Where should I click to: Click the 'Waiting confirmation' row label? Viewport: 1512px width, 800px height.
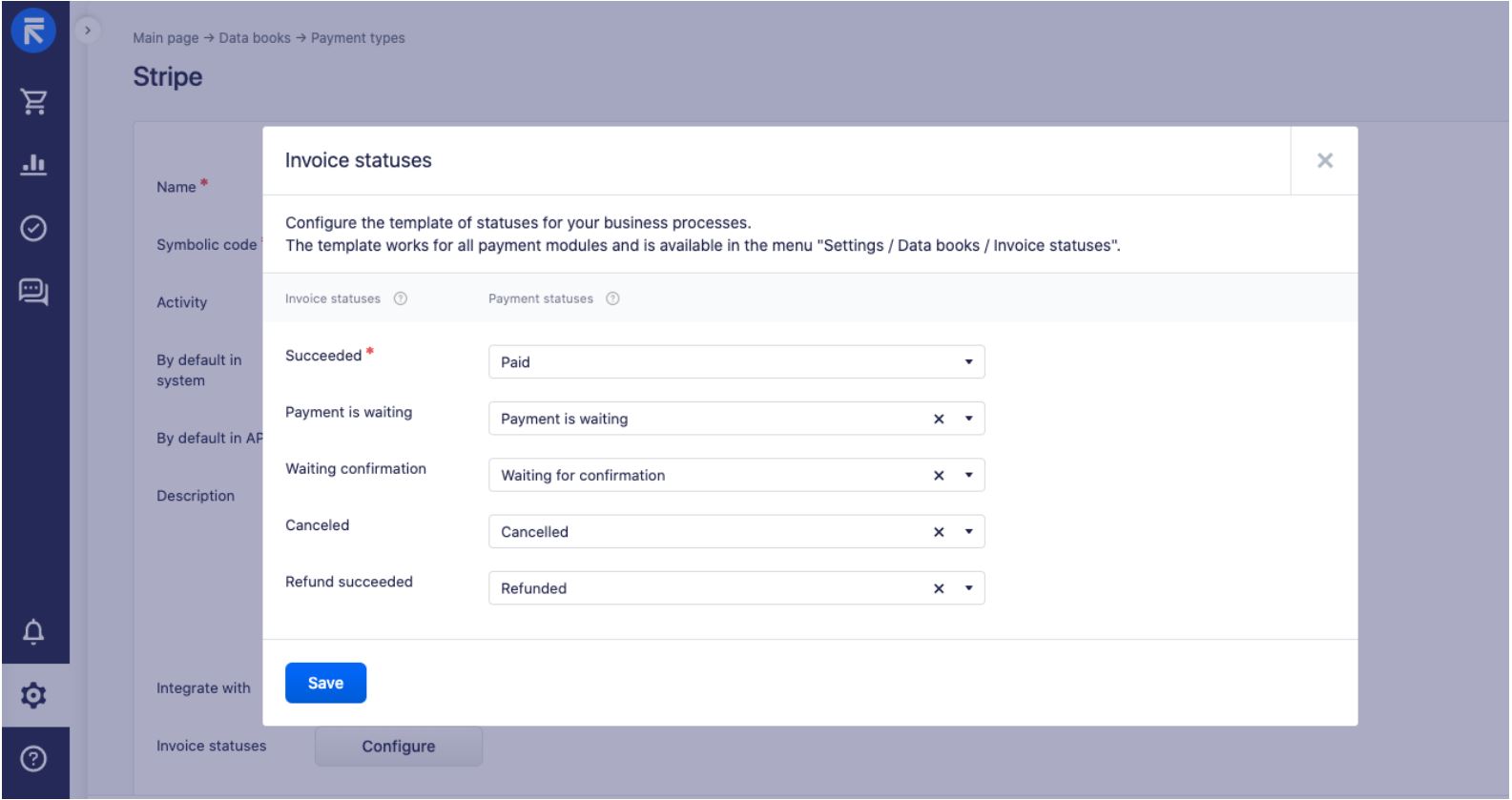pyautogui.click(x=356, y=468)
